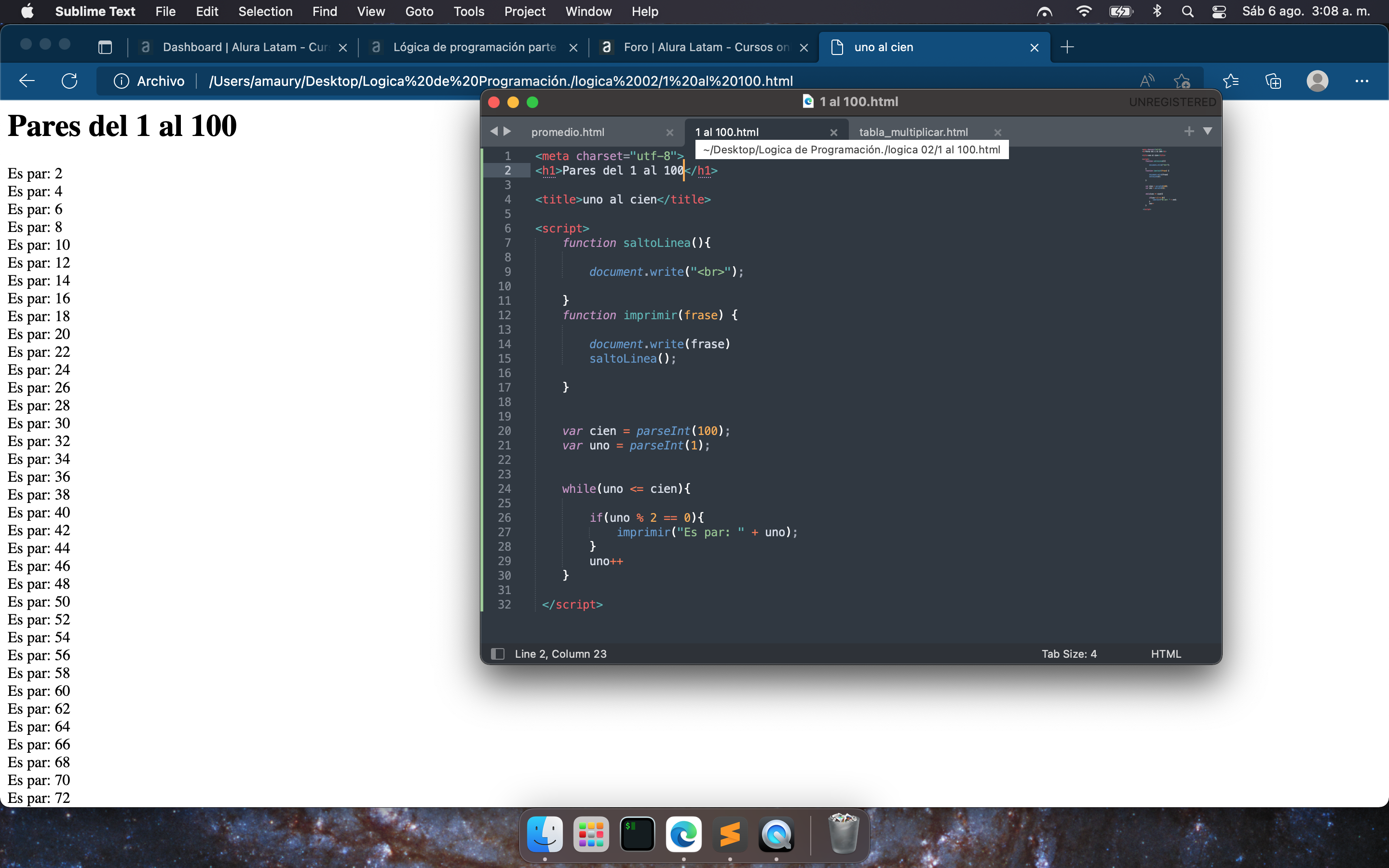Click the </script> closing tag
The height and width of the screenshot is (868, 1389).
click(572, 605)
